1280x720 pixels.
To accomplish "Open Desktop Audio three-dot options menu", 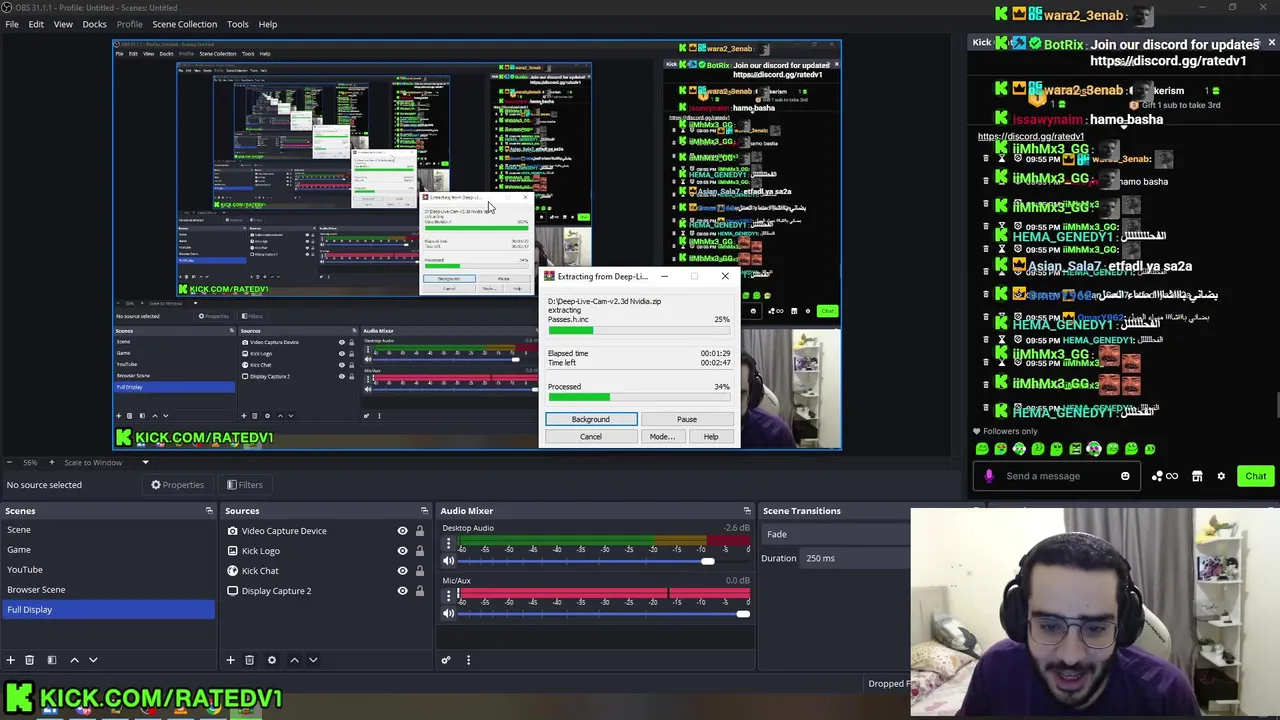I will (x=448, y=545).
